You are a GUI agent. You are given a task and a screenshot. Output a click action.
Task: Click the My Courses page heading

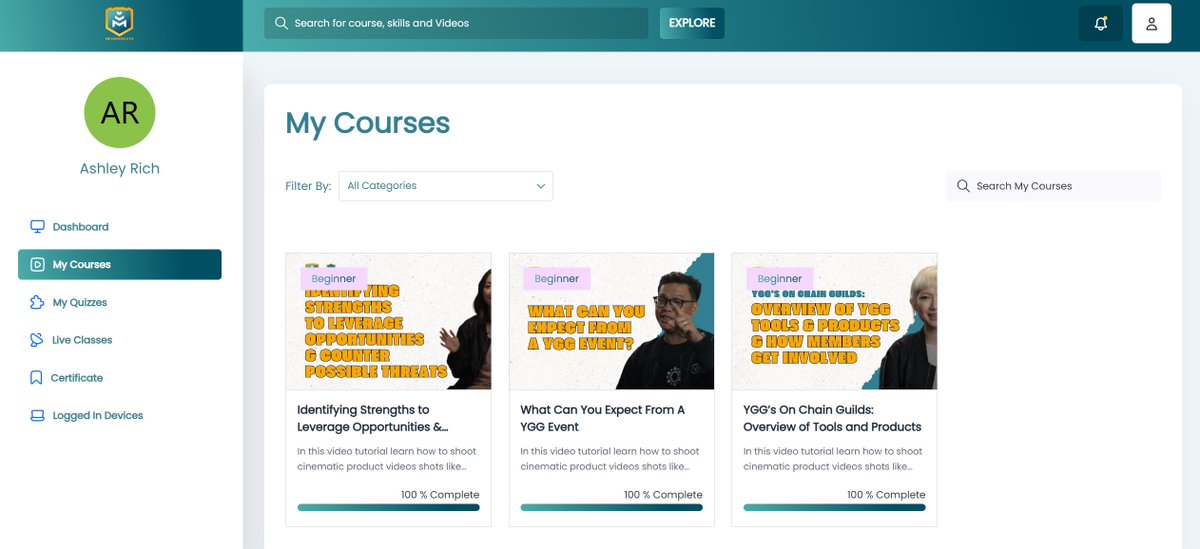click(x=368, y=123)
